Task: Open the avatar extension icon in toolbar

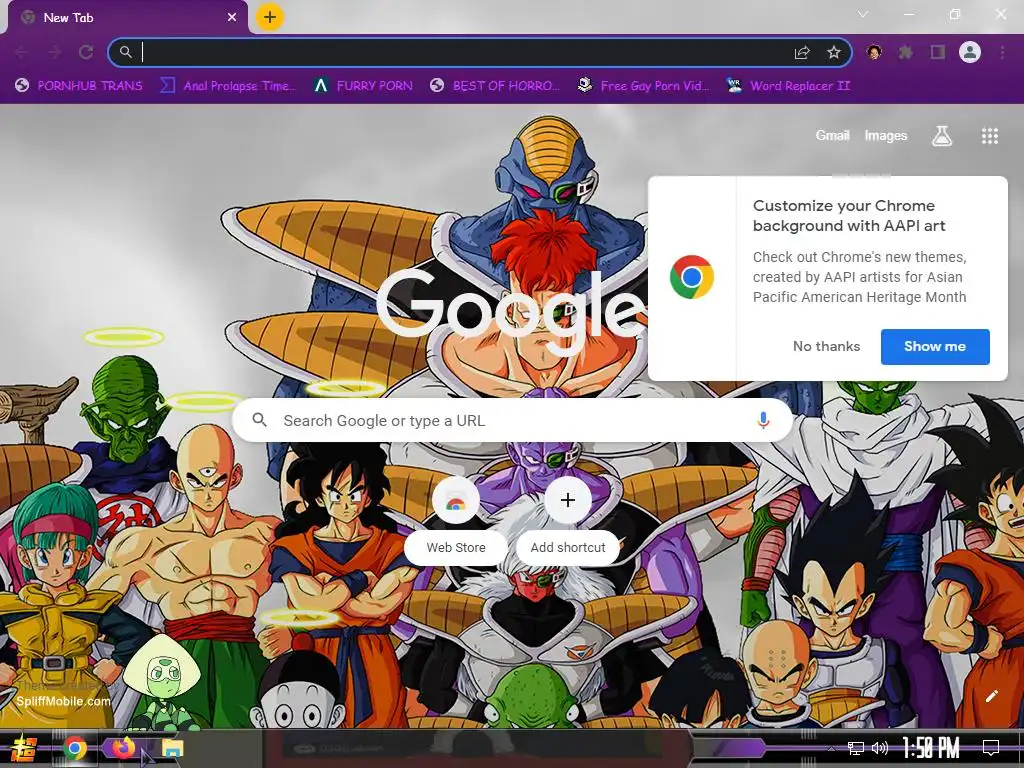Action: (874, 52)
